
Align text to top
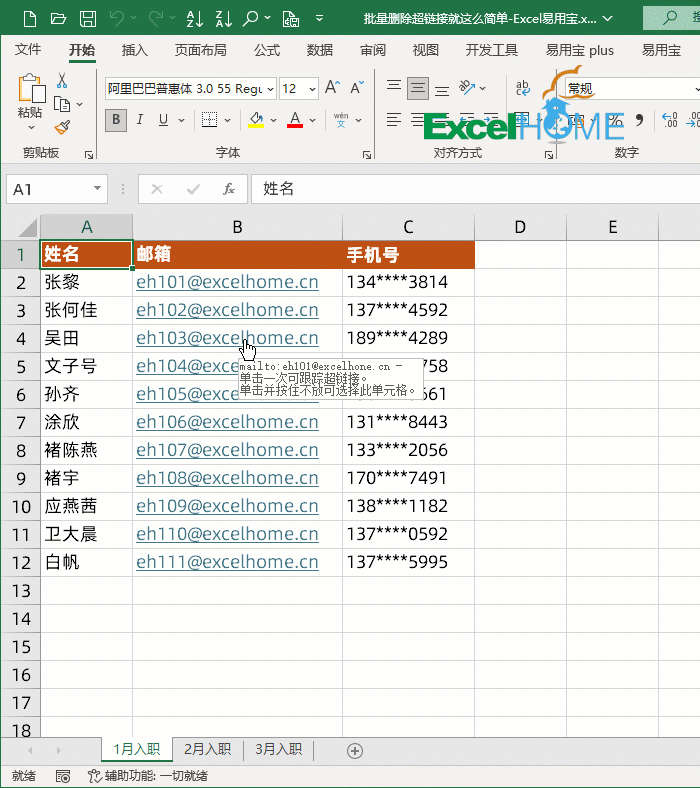394,86
